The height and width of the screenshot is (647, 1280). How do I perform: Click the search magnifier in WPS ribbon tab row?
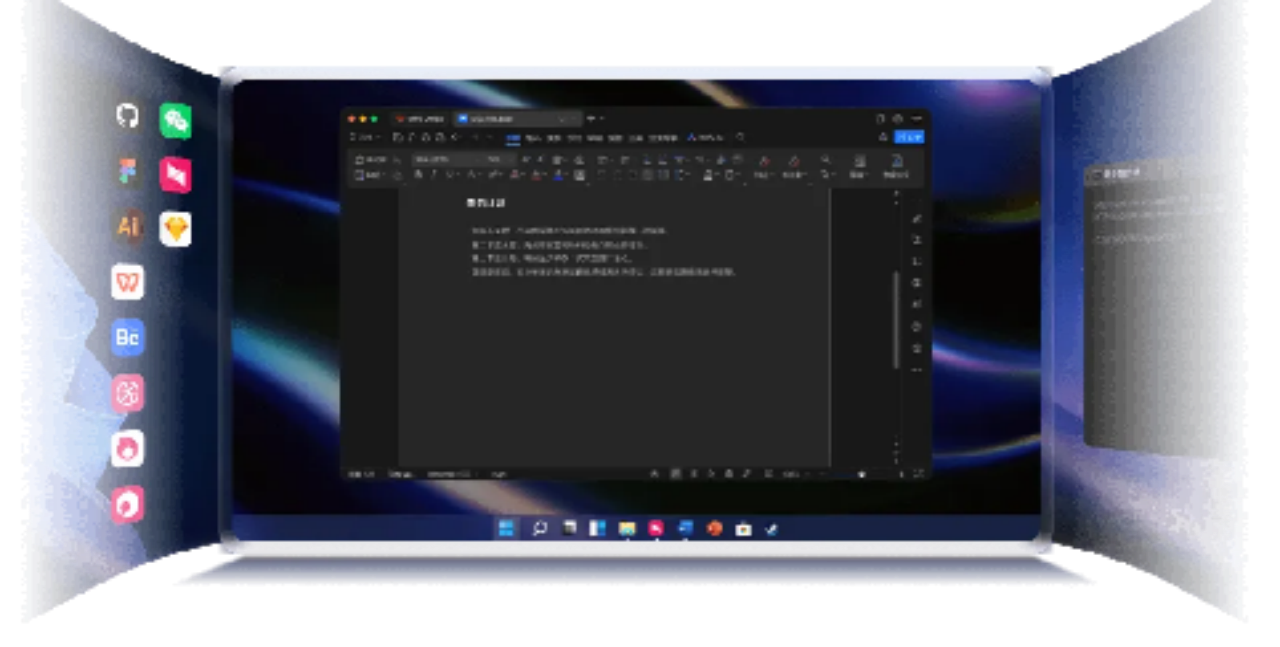pyautogui.click(x=740, y=137)
